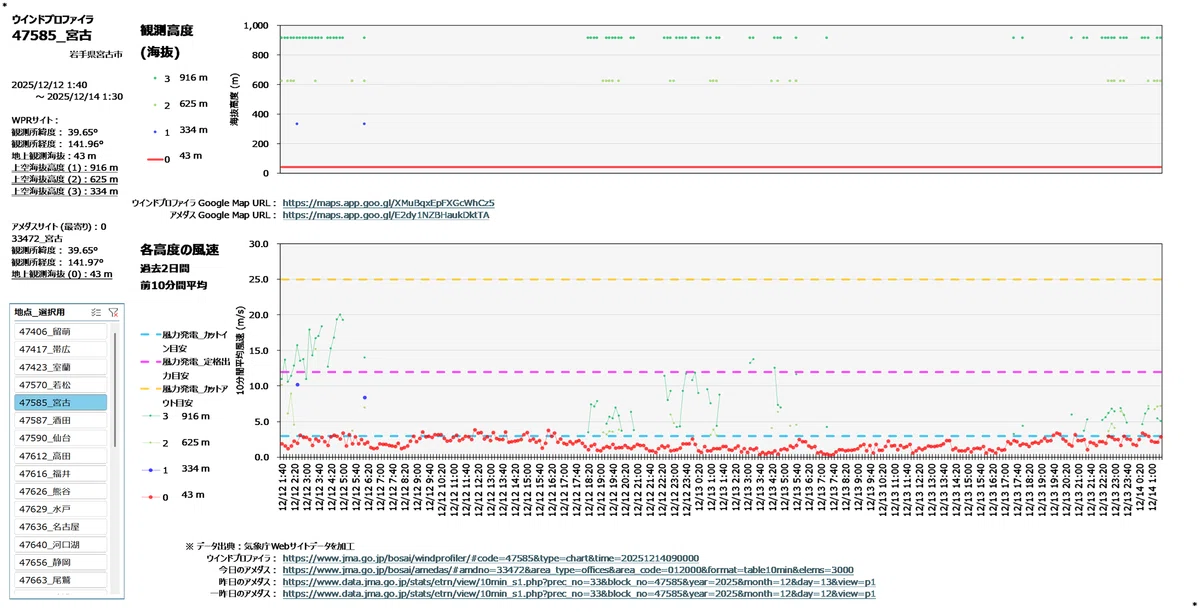
Task: Choose 47590_仙台 in the station list
Action: 60,438
